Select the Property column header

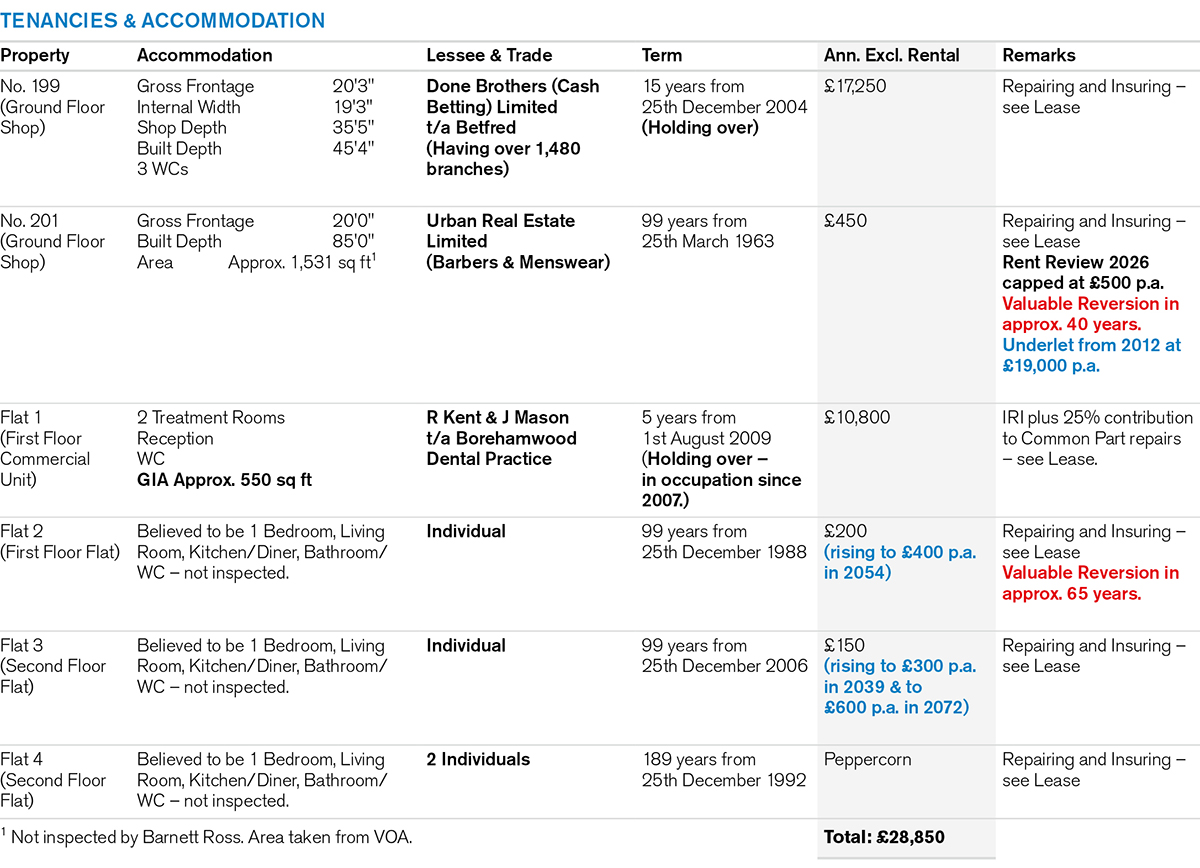pyautogui.click(x=35, y=56)
